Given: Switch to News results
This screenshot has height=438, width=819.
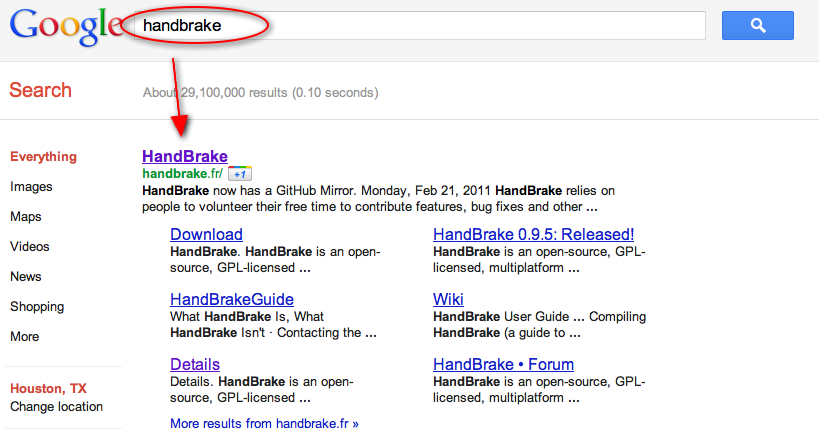Looking at the screenshot, I should [26, 277].
